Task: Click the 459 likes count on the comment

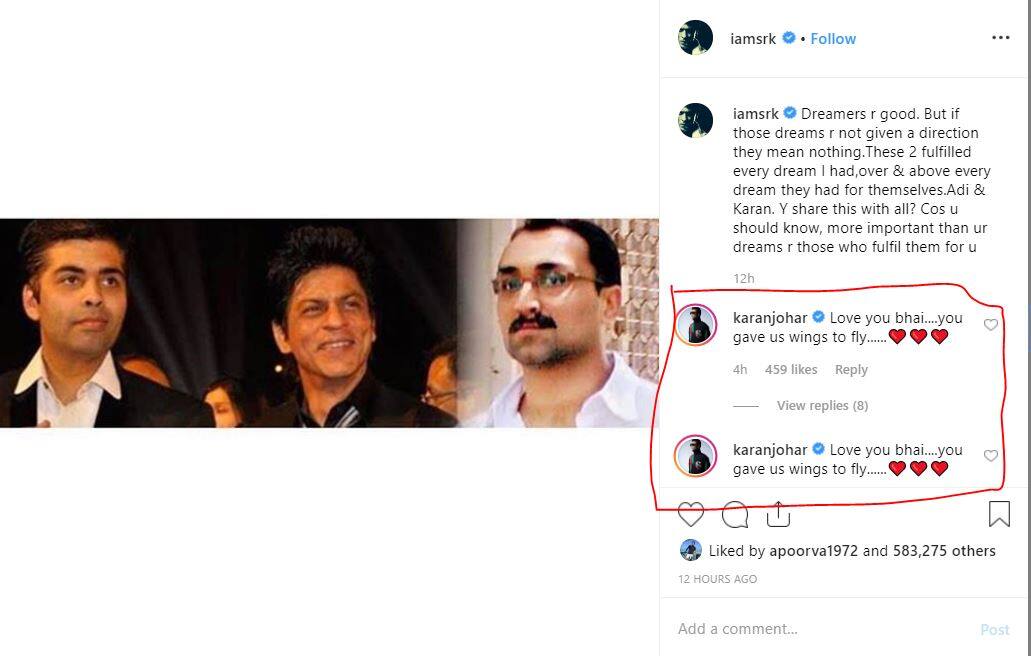Action: click(x=790, y=369)
